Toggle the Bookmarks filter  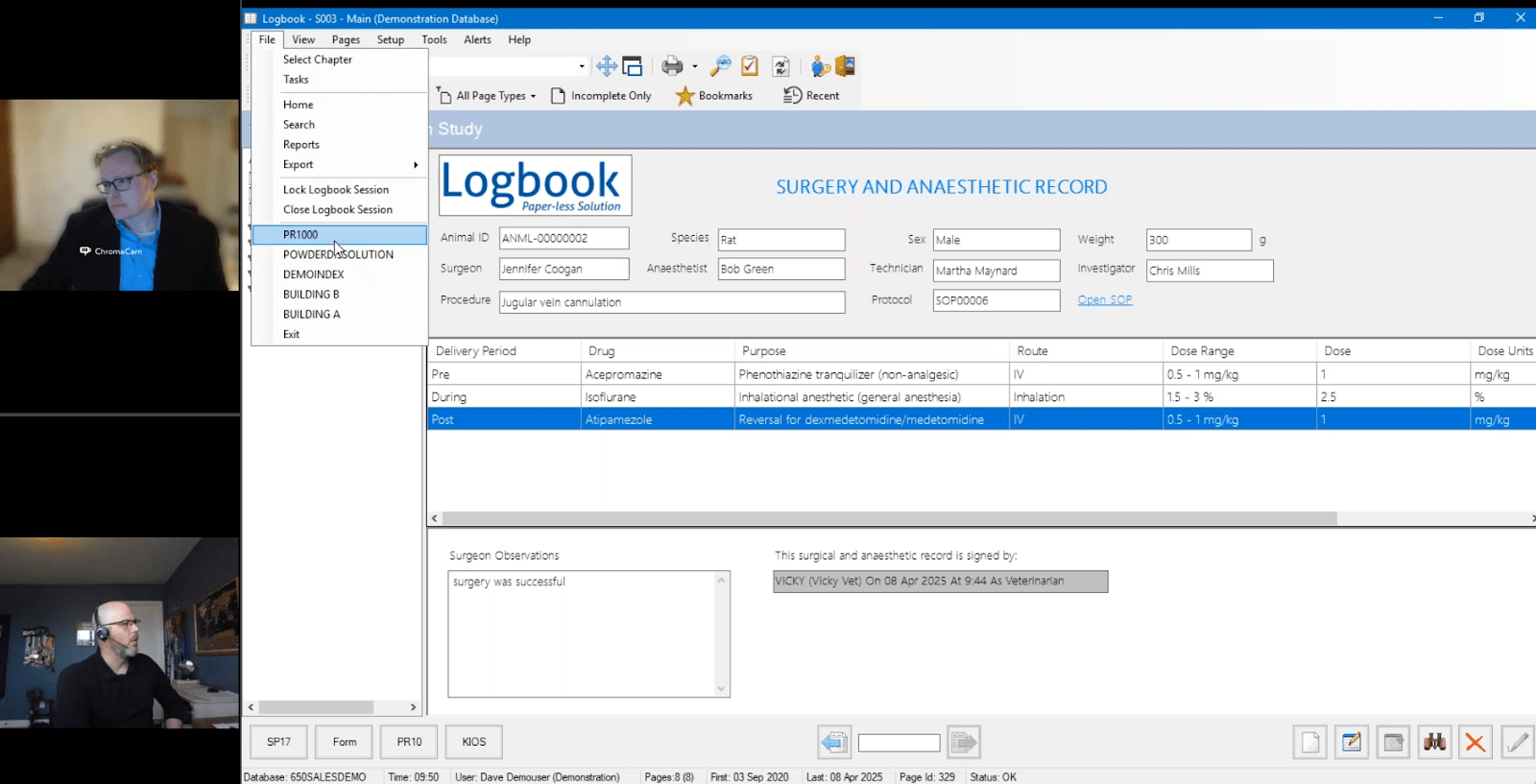[714, 96]
